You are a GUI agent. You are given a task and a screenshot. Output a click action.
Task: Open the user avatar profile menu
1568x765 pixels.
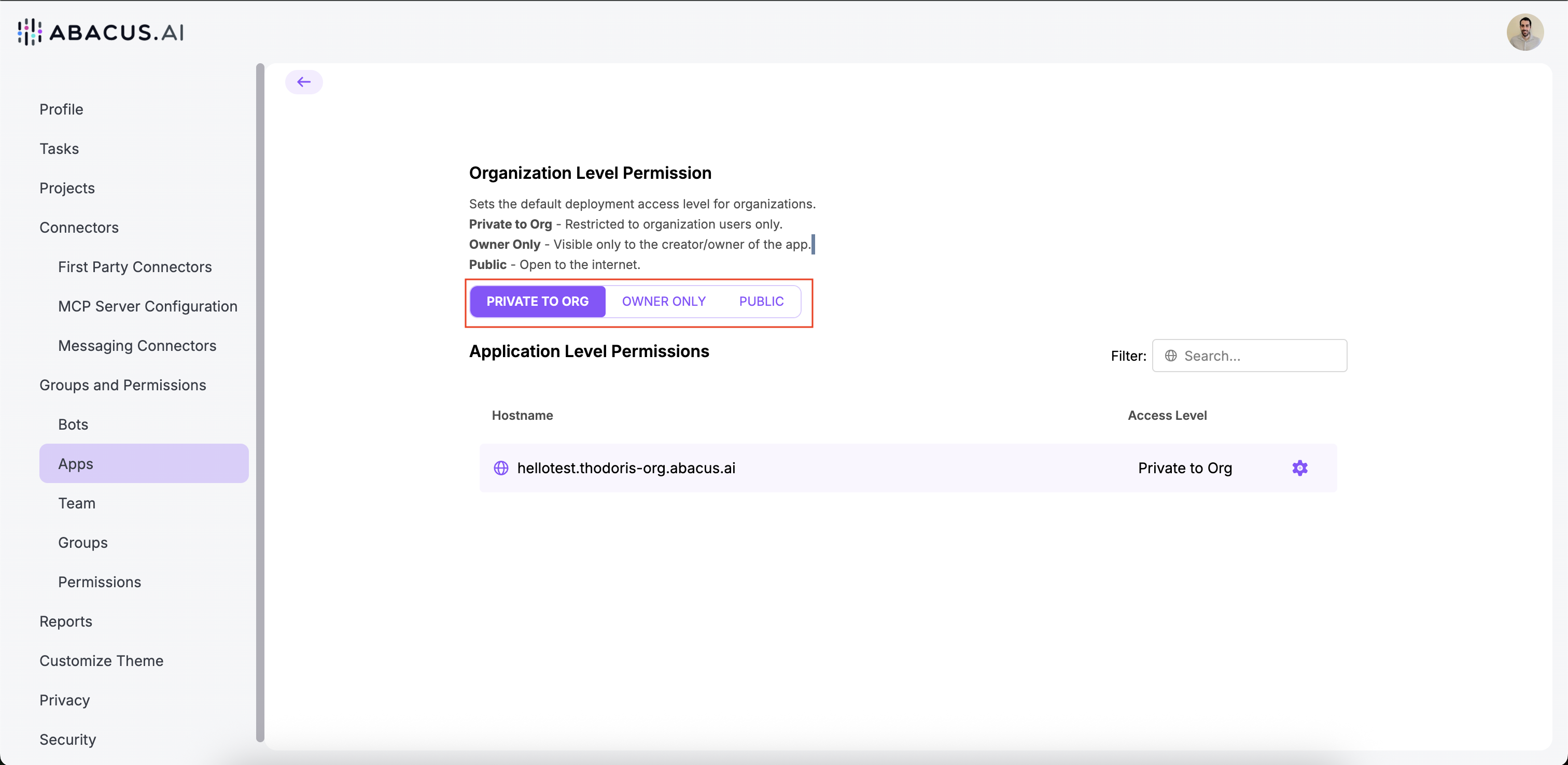pos(1524,32)
